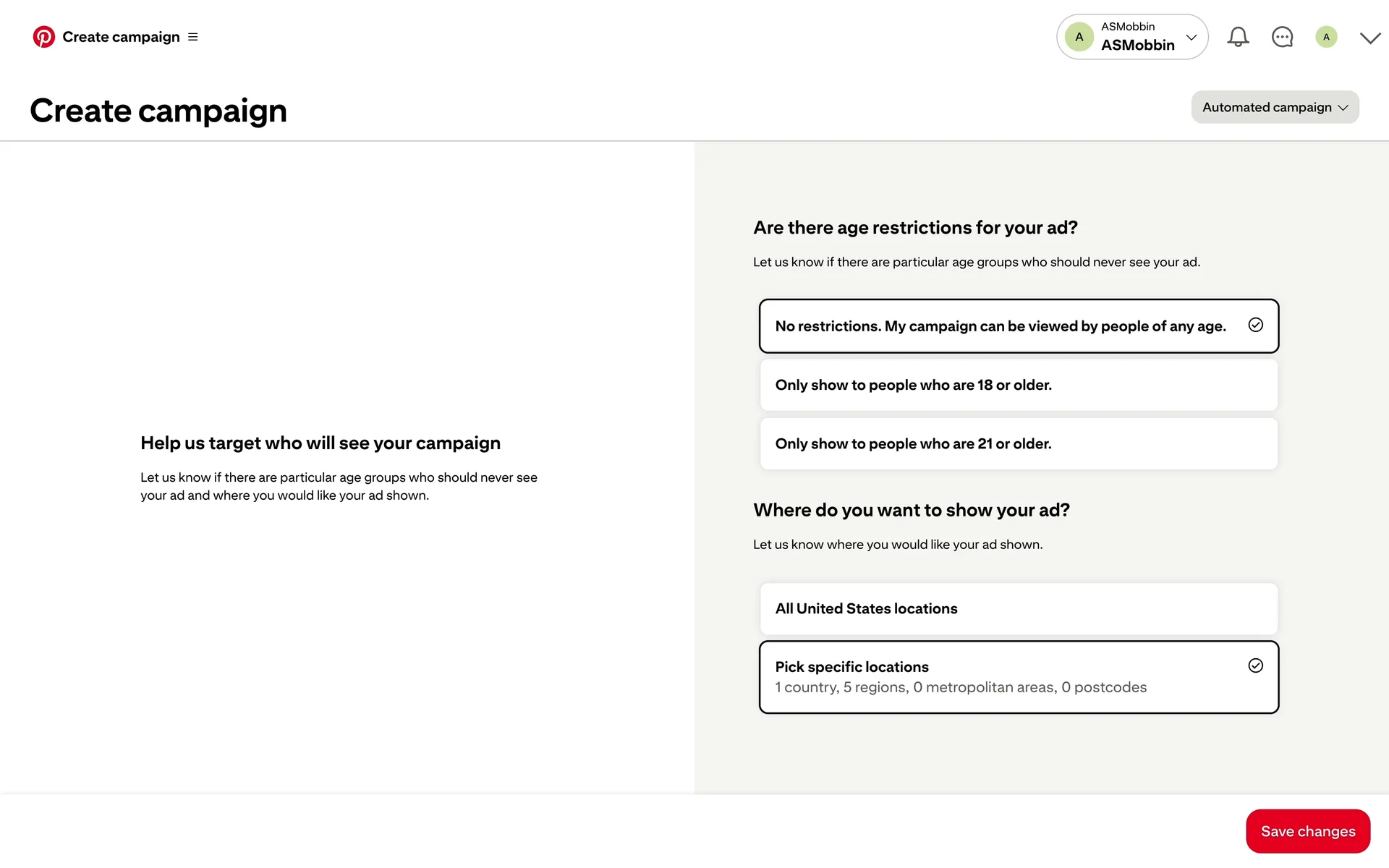The image size is (1389, 868).
Task: Open the ASMobbin account switcher dropdown
Action: [x=1191, y=37]
